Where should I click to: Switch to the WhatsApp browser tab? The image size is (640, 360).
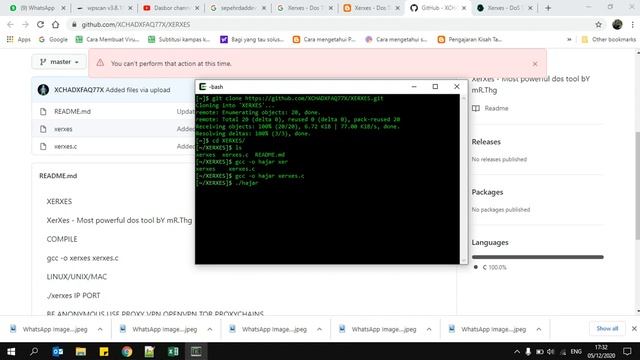(x=37, y=8)
